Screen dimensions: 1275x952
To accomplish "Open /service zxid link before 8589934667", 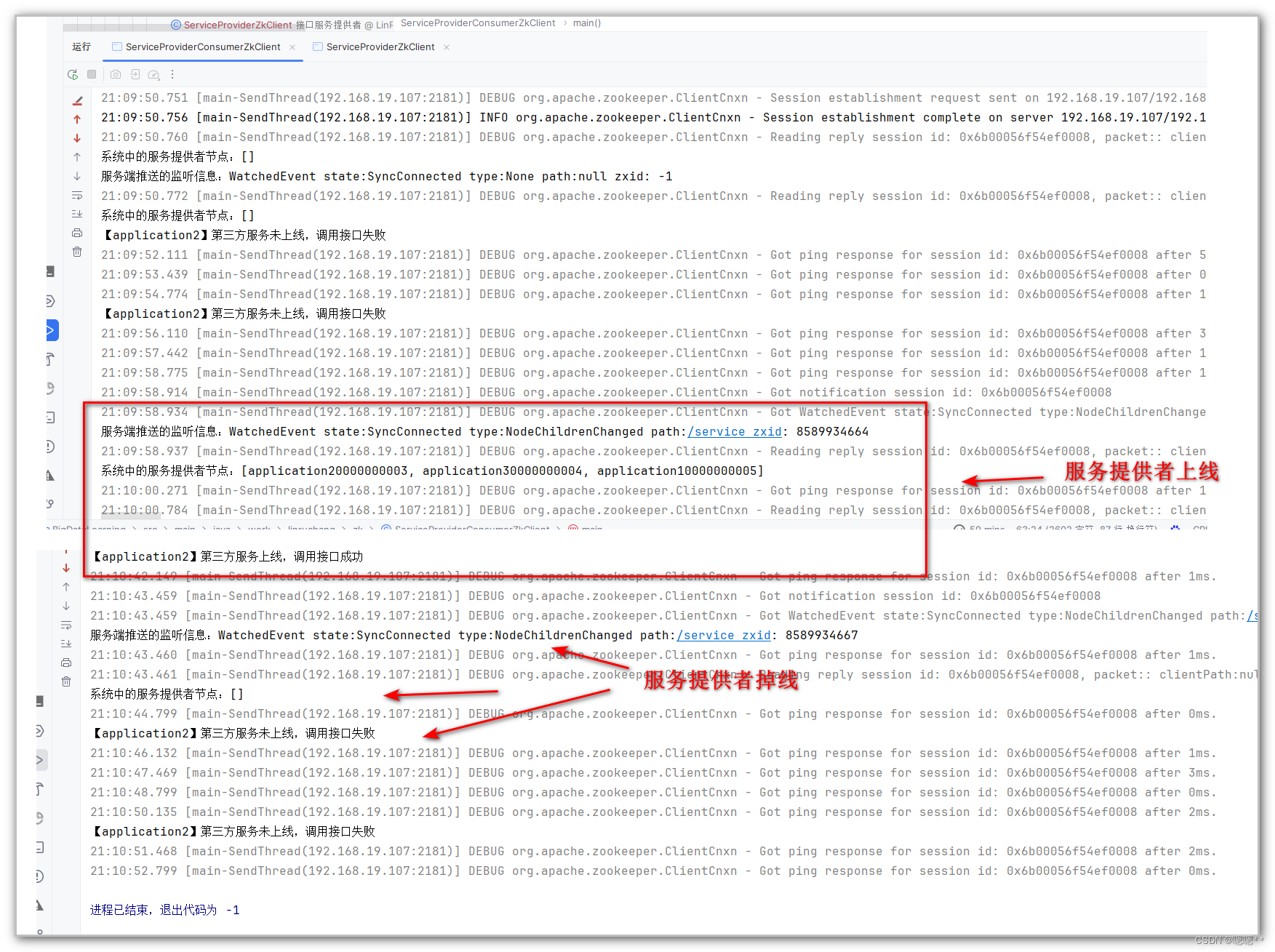I will click(x=724, y=635).
